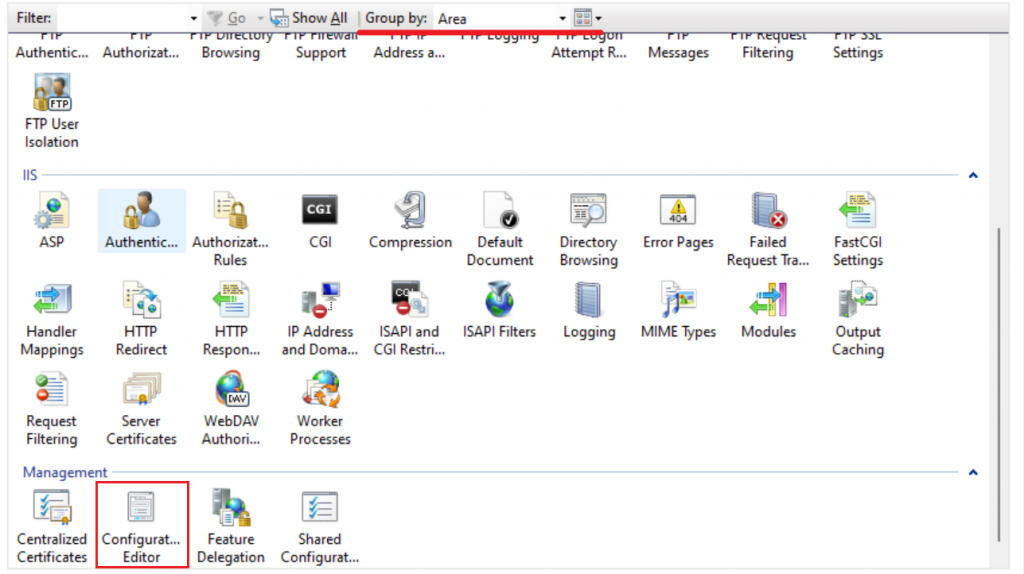Image resolution: width=1024 pixels, height=574 pixels.
Task: Open the Configuration Editor
Action: pos(142,525)
